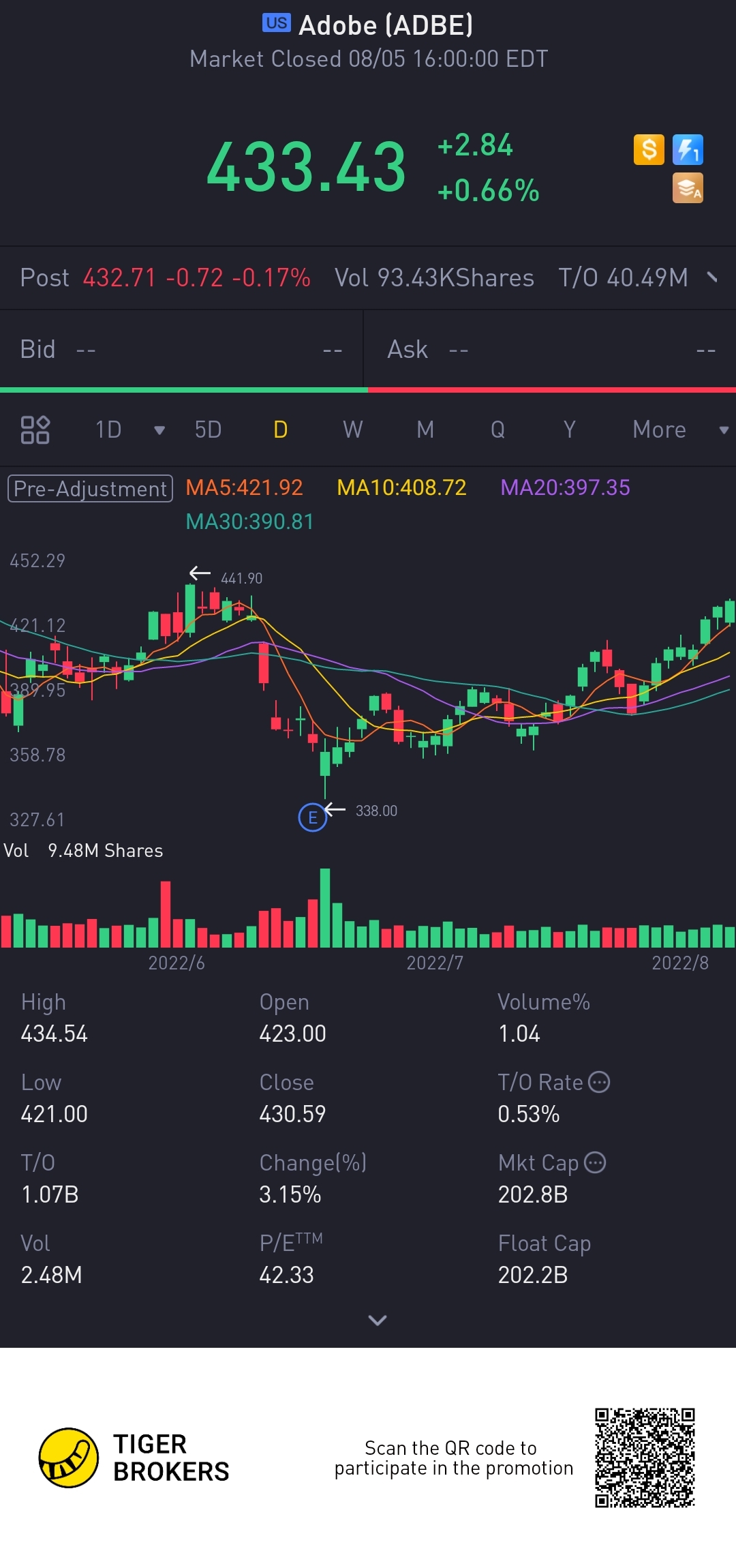736x1568 pixels.
Task: Tap the Ask quote row
Action: [551, 349]
